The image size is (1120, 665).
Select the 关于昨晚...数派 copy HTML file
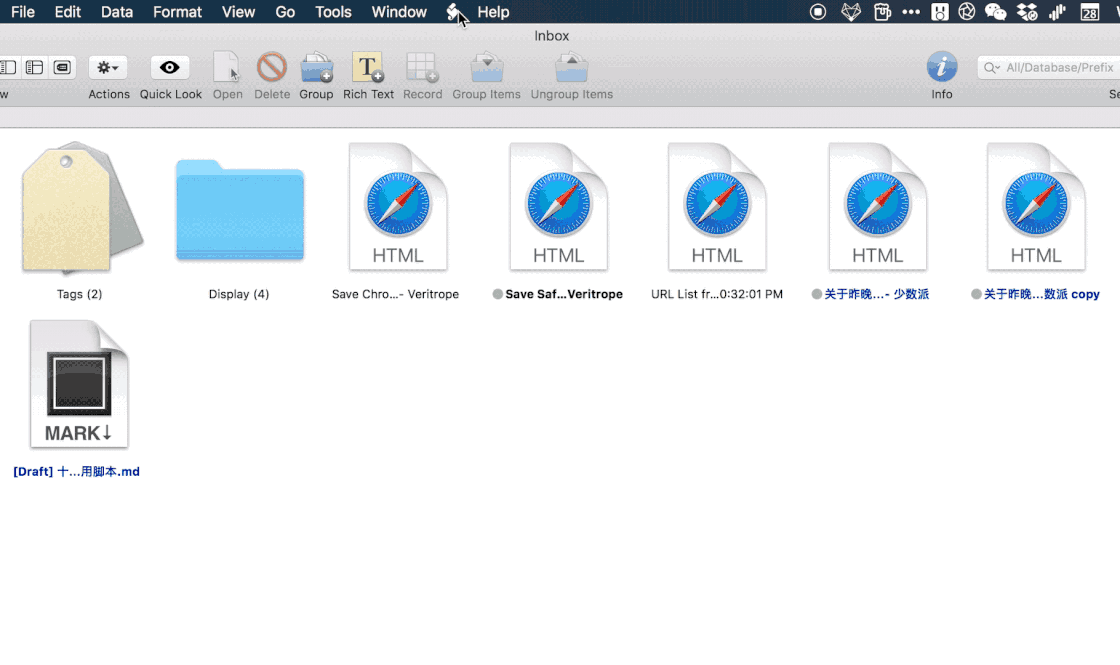pos(1036,207)
